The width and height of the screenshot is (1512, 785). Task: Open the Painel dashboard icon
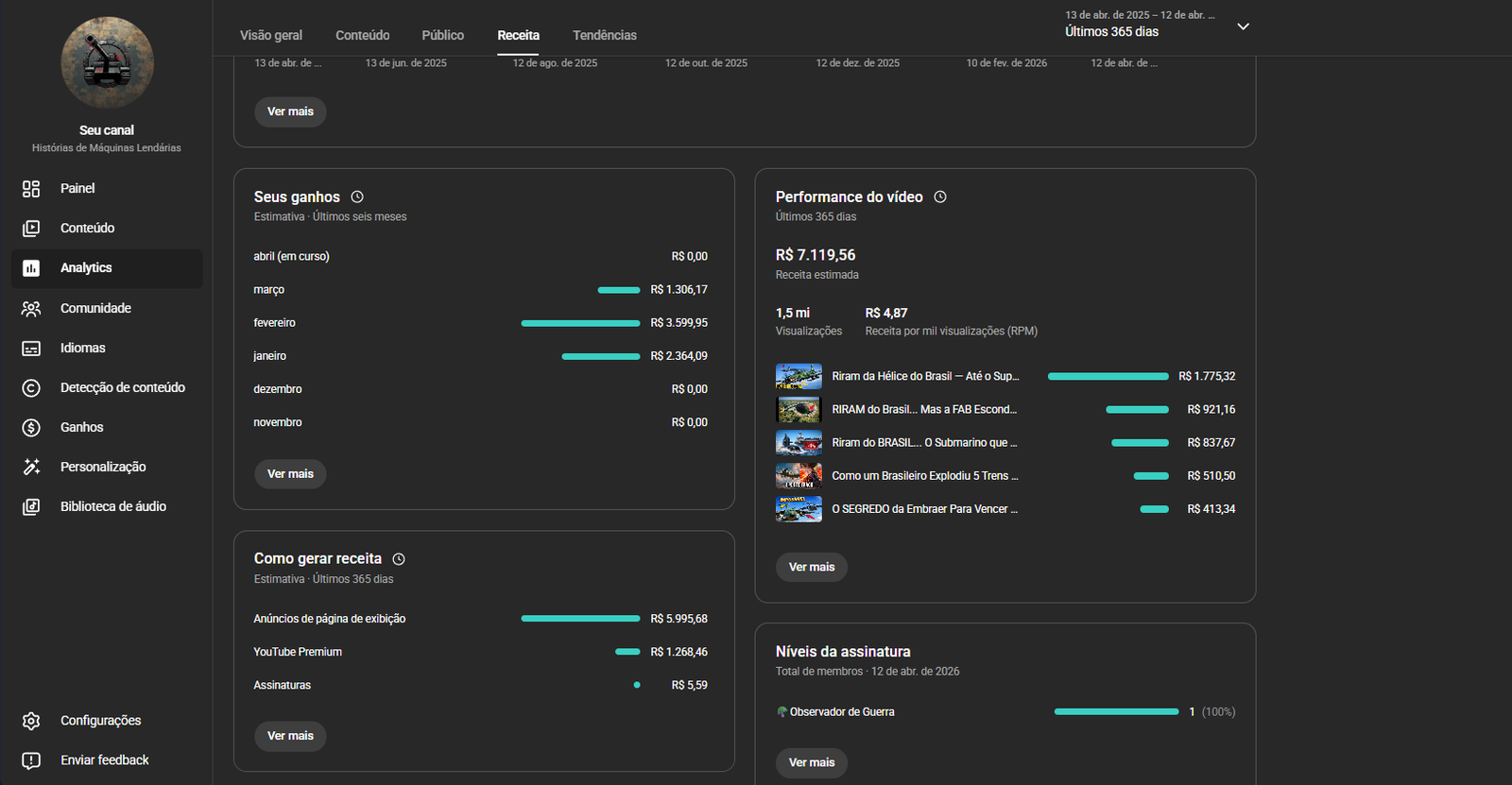(x=31, y=189)
